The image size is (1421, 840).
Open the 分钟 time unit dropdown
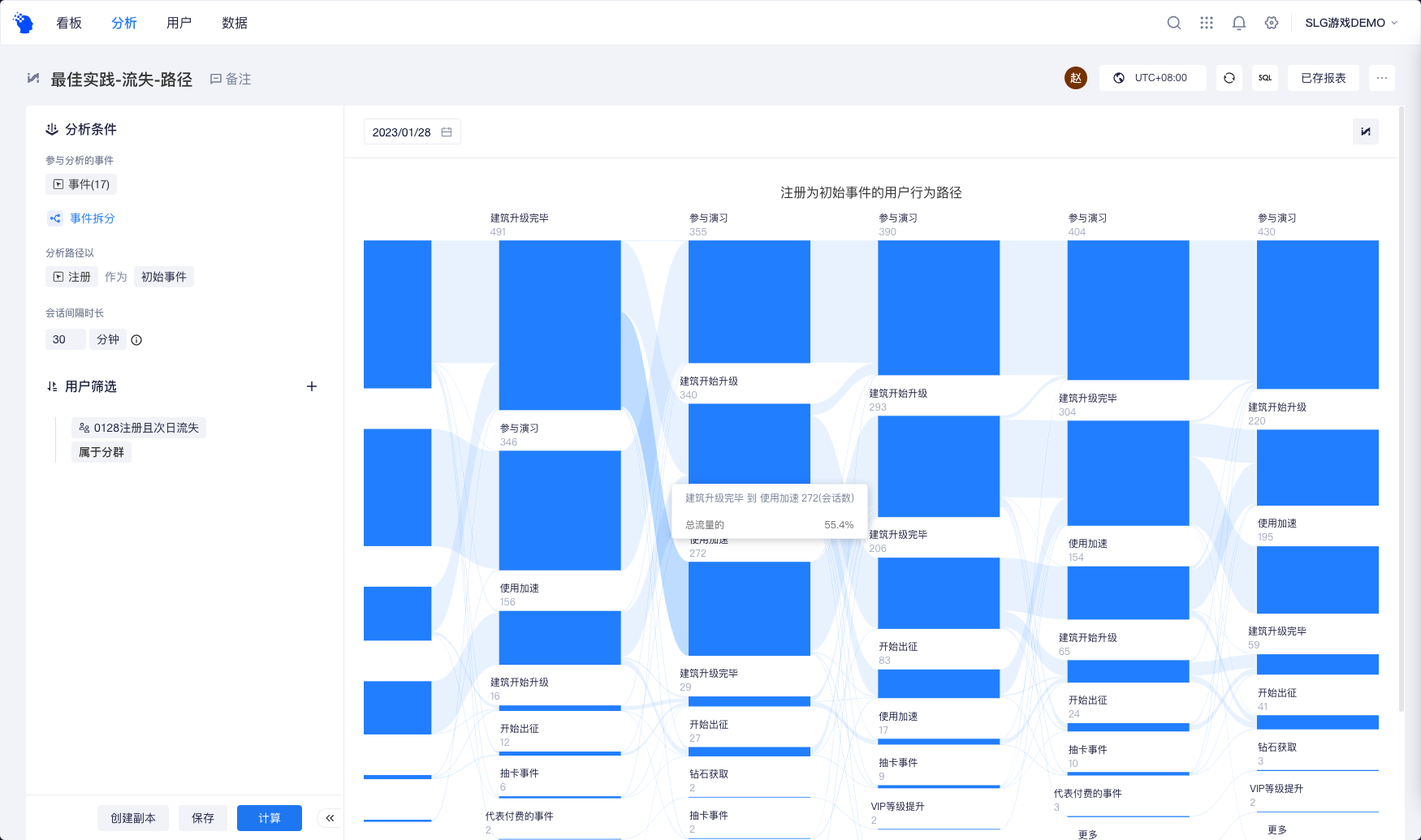click(x=108, y=339)
